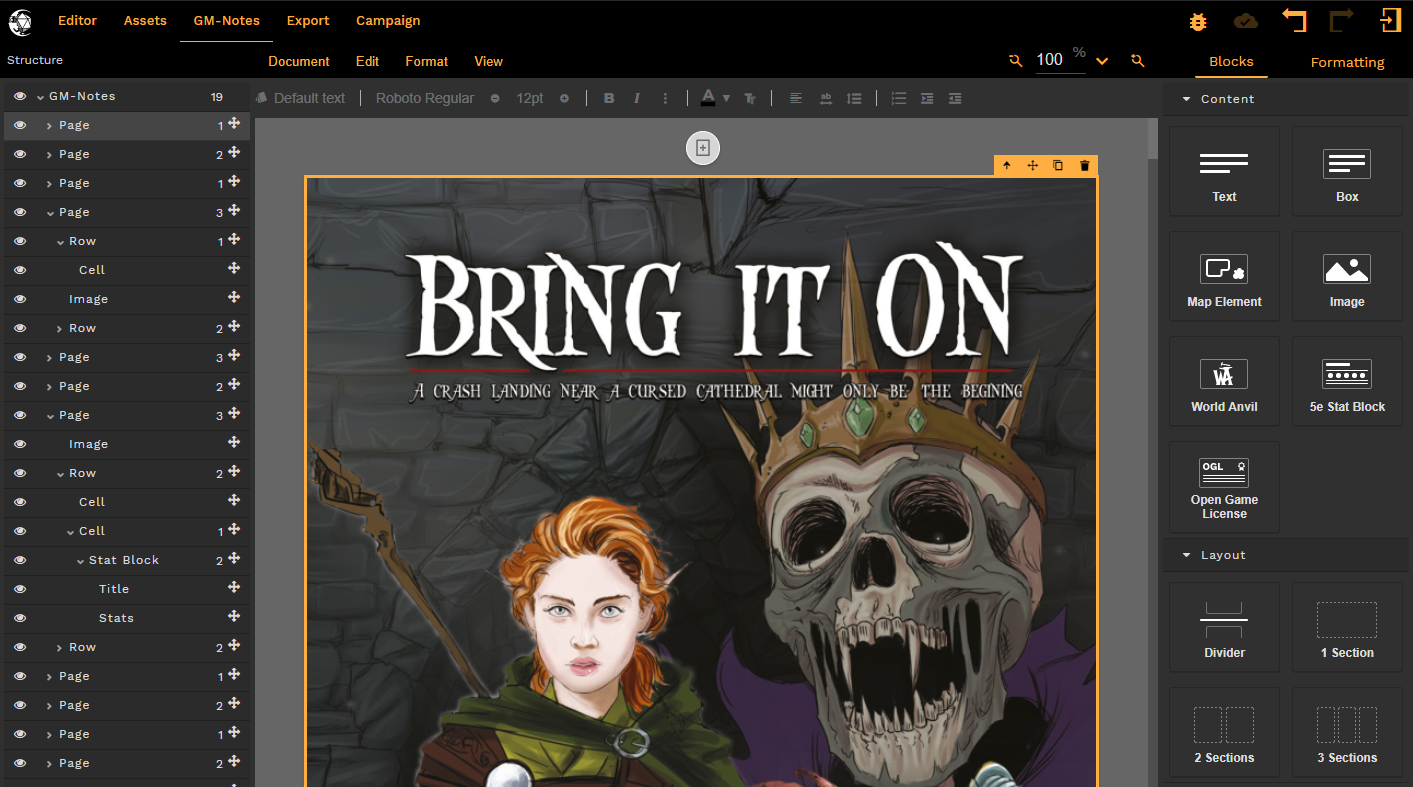Undo the last action
The width and height of the screenshot is (1413, 787).
pos(1294,20)
